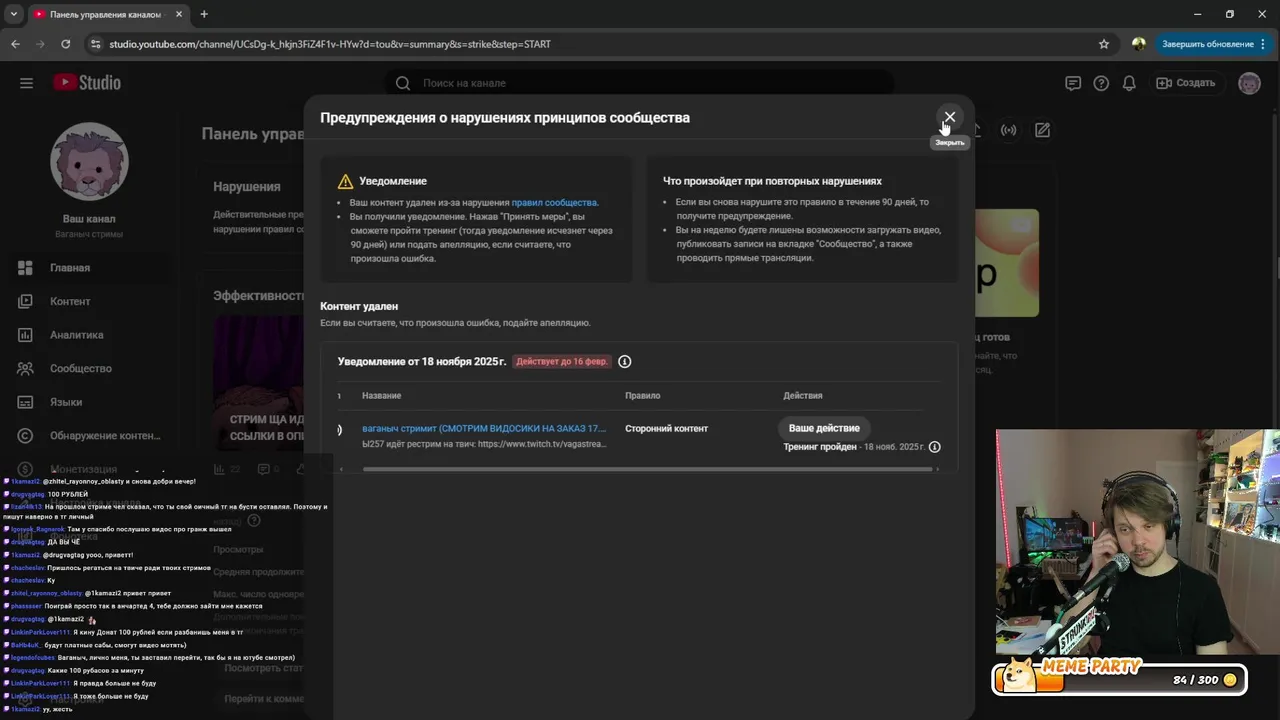Click the site info icon in address bar

click(x=95, y=44)
